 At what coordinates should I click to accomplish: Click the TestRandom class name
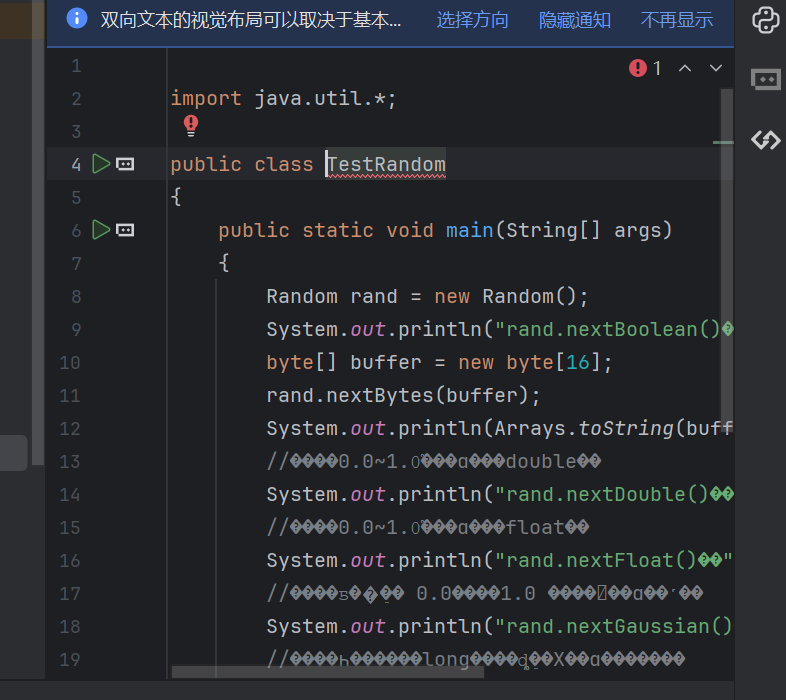click(x=386, y=164)
